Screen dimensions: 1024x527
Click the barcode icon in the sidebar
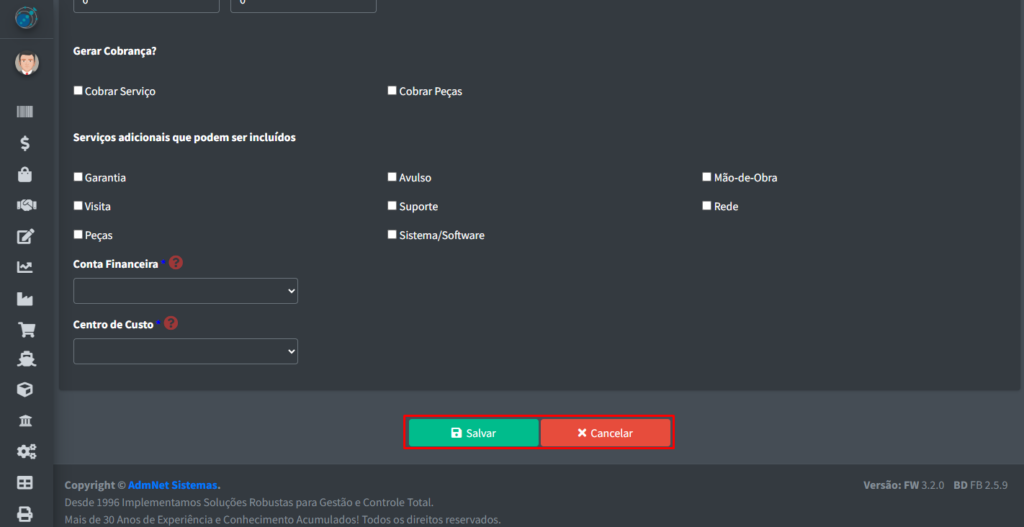click(25, 113)
